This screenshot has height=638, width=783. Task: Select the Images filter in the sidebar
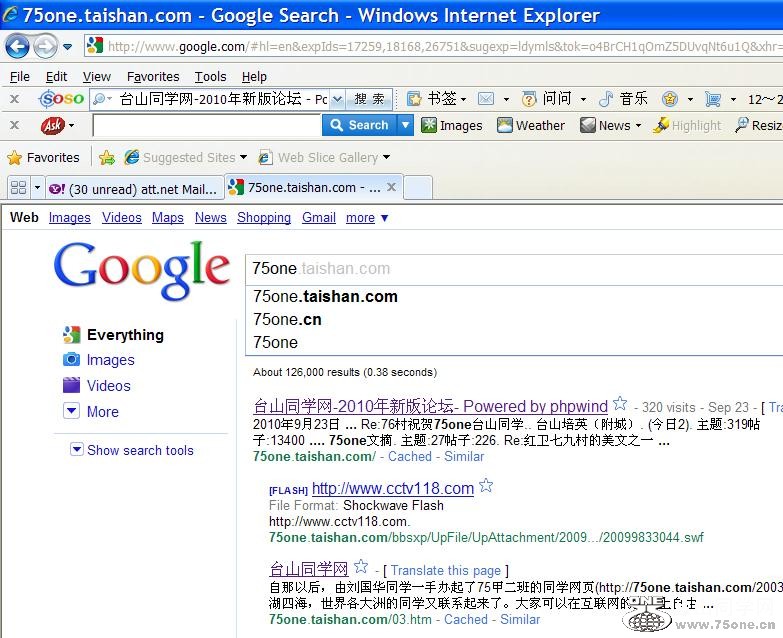click(99, 360)
